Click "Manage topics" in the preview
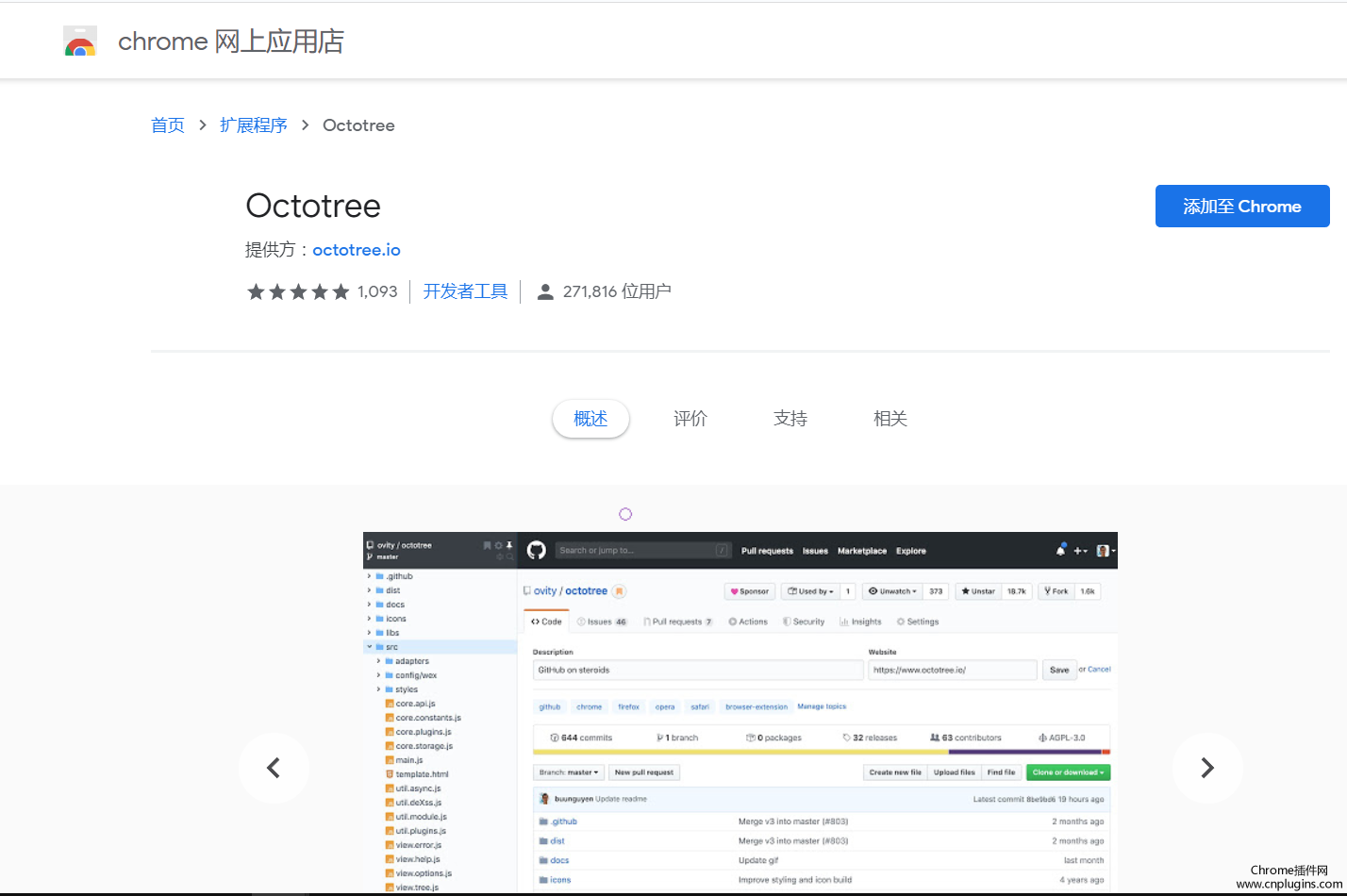The height and width of the screenshot is (896, 1347). tap(822, 706)
